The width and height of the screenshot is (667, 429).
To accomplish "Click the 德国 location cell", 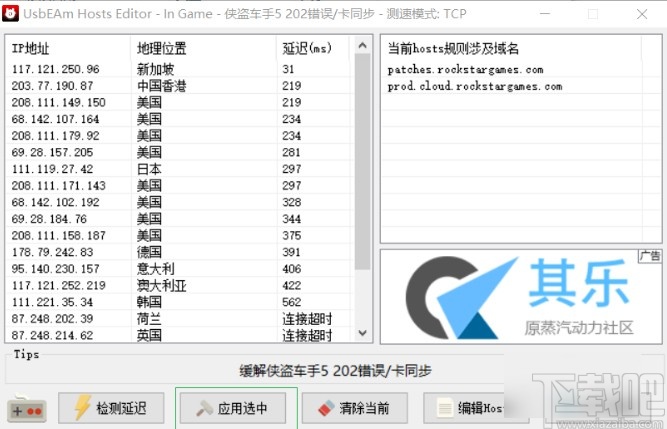I will [149, 252].
